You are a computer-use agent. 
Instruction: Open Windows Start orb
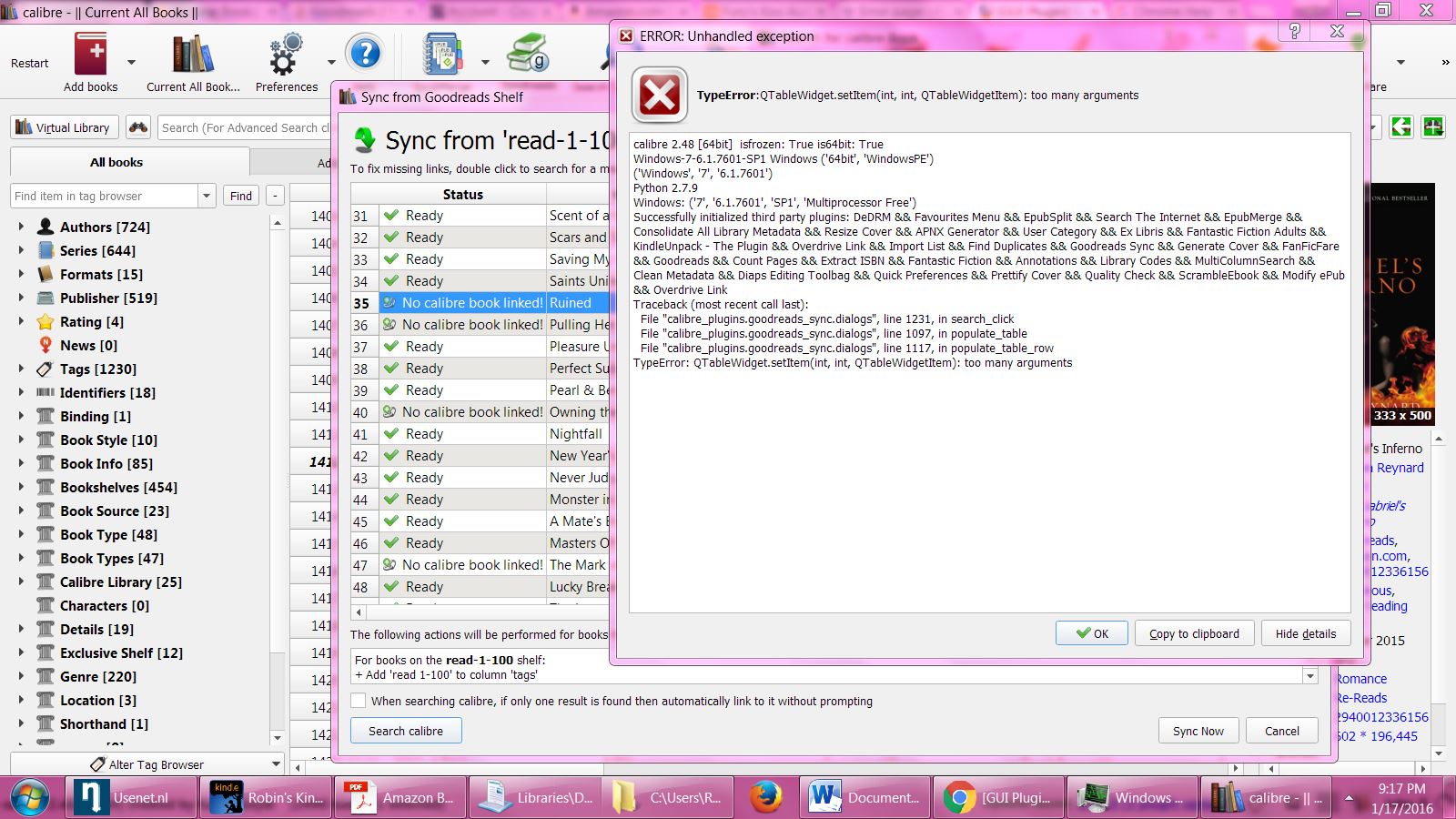30,797
